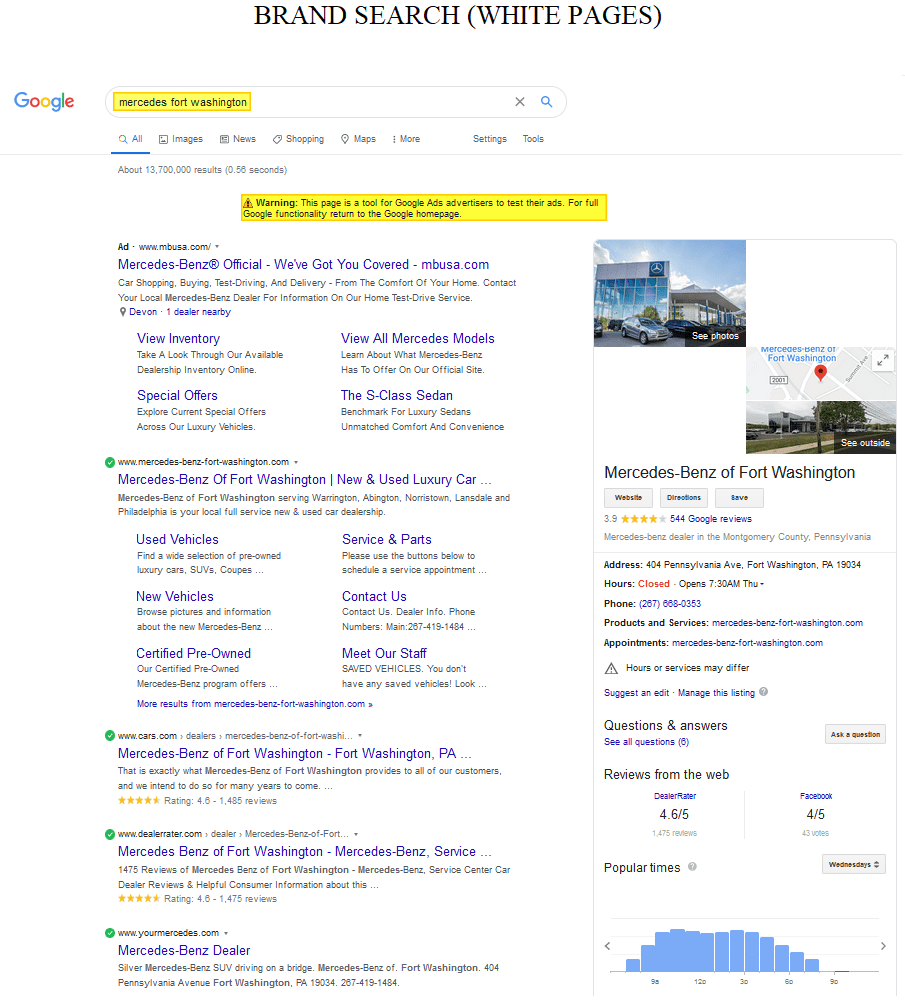
Task: Click Suggest an edit link
Action: (636, 694)
